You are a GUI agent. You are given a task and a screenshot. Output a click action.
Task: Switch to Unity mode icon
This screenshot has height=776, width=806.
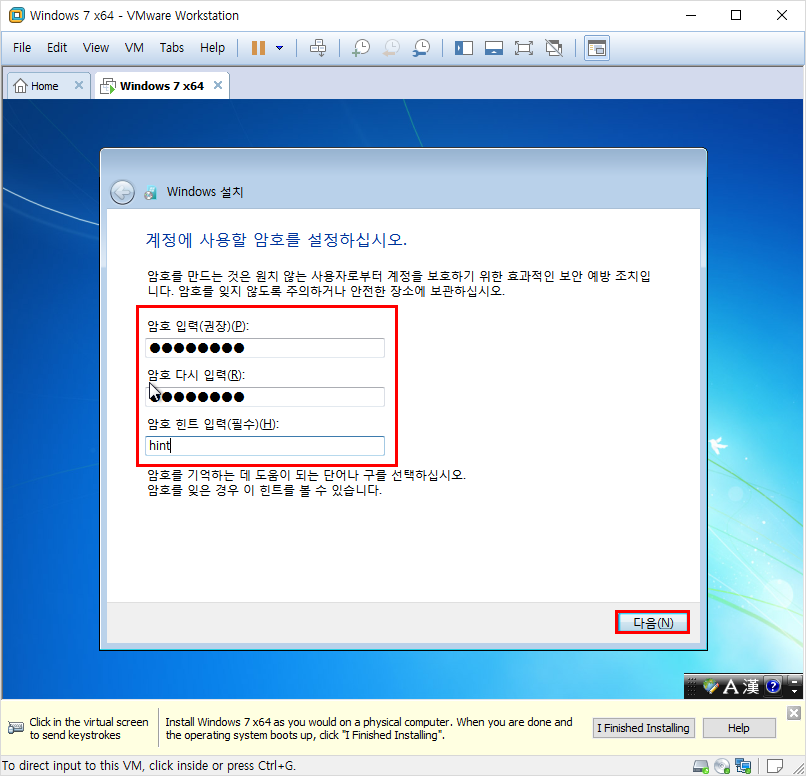[554, 48]
